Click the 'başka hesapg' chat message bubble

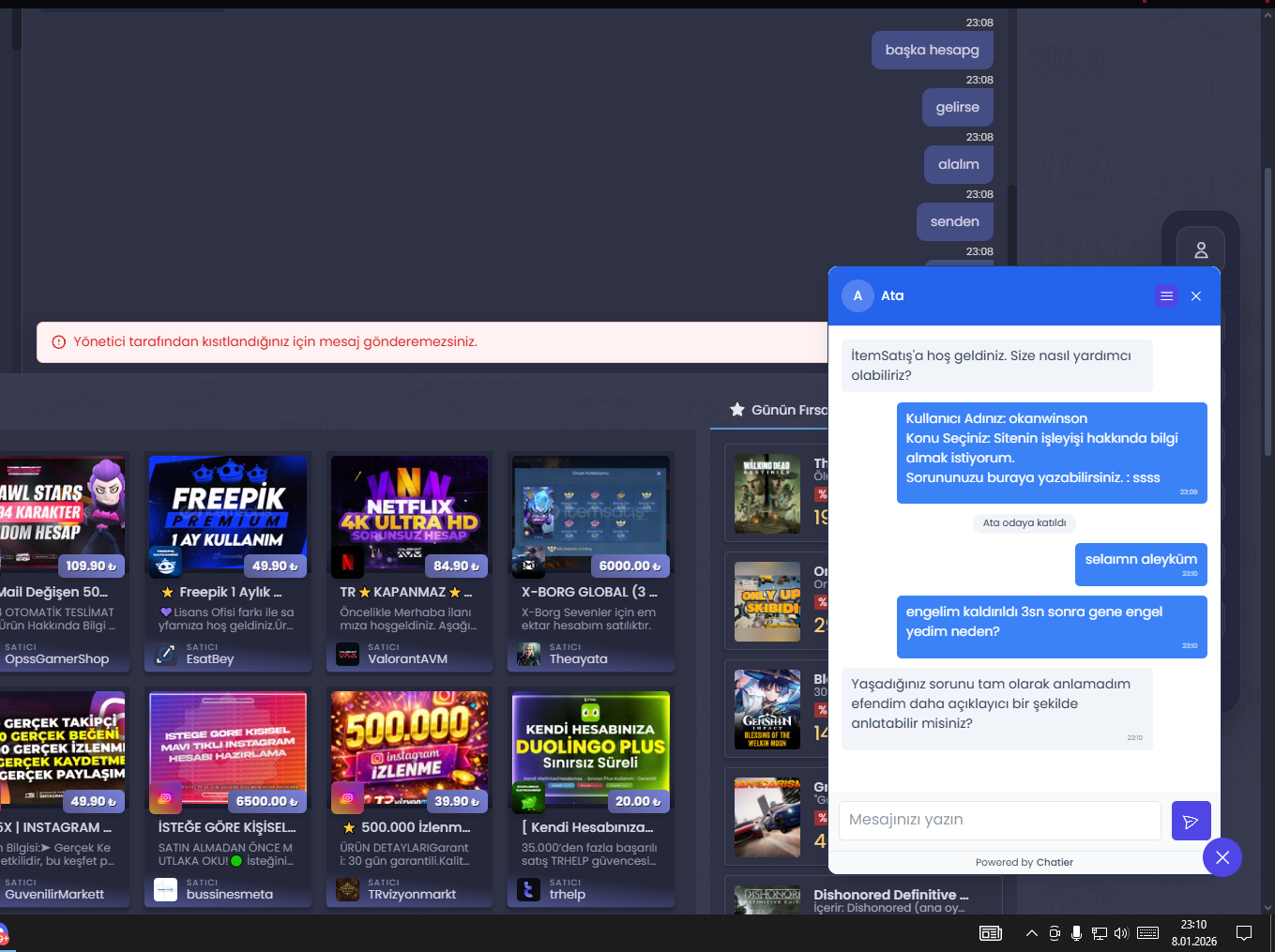point(933,51)
